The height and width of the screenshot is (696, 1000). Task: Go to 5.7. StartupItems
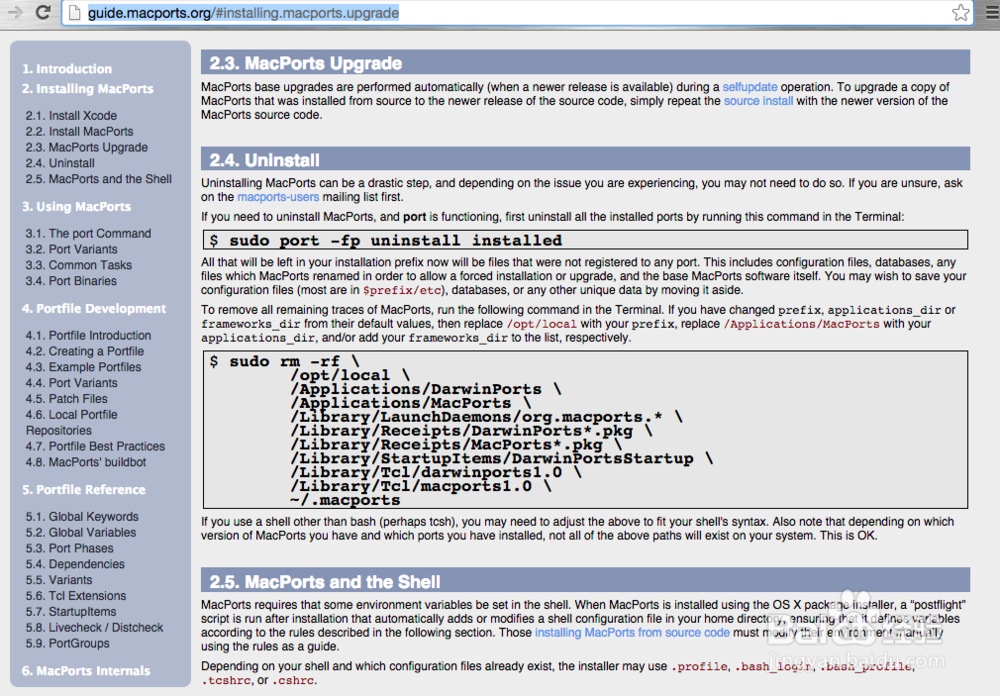coord(71,612)
